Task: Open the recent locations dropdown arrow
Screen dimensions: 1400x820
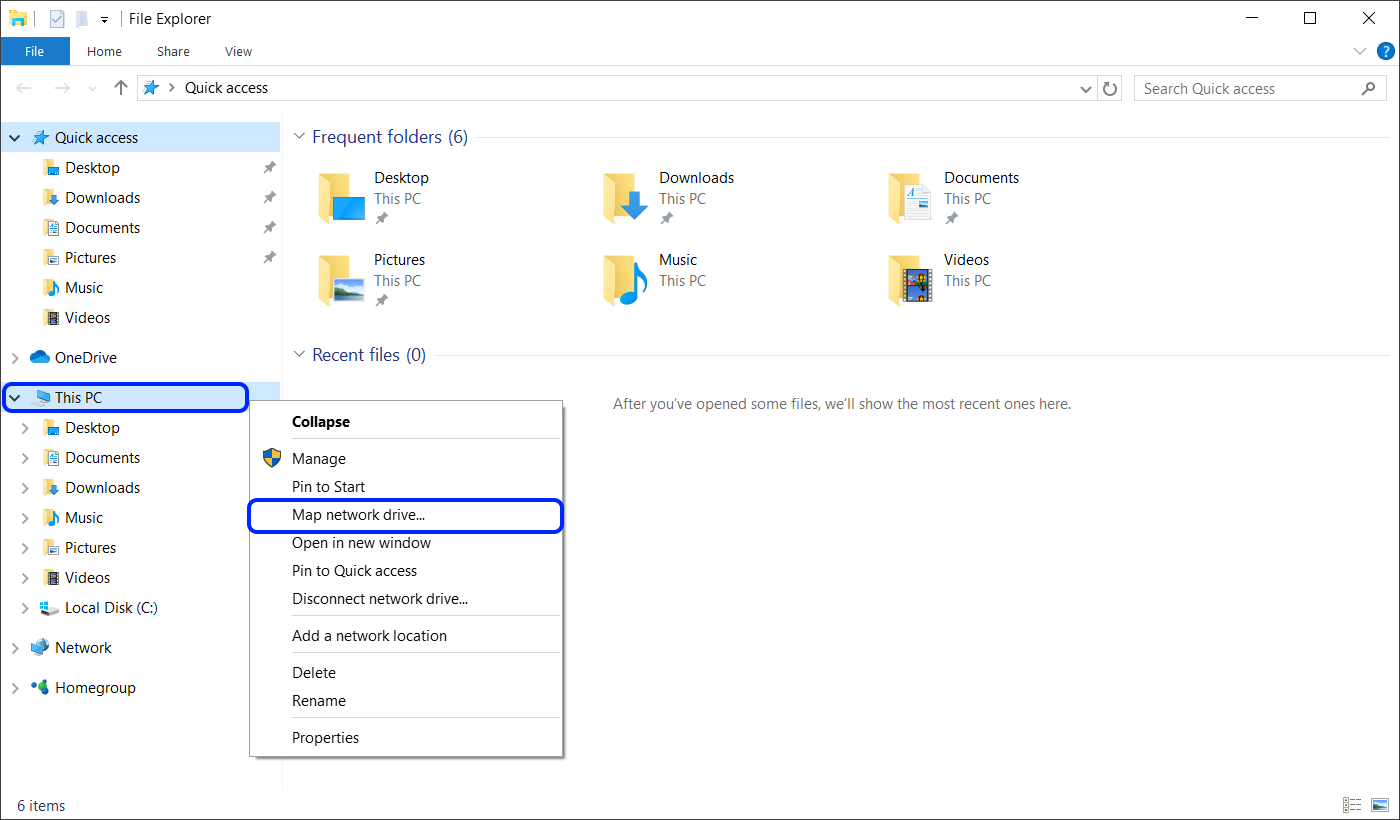Action: tap(93, 89)
